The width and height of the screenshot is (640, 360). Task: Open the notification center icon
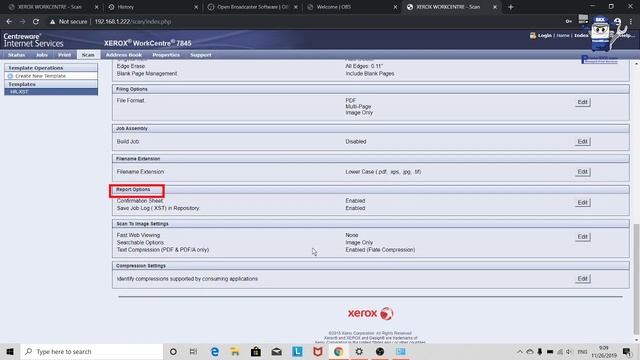[627, 351]
